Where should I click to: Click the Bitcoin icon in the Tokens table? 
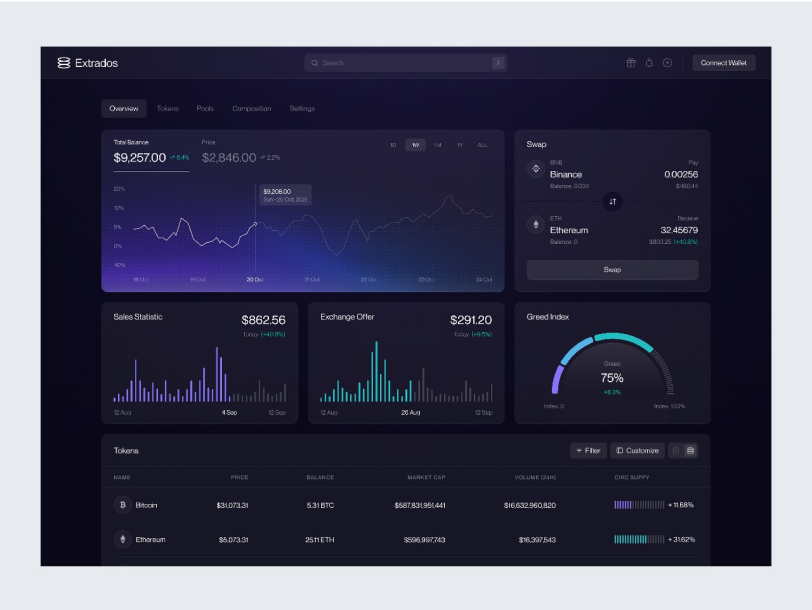coord(122,505)
